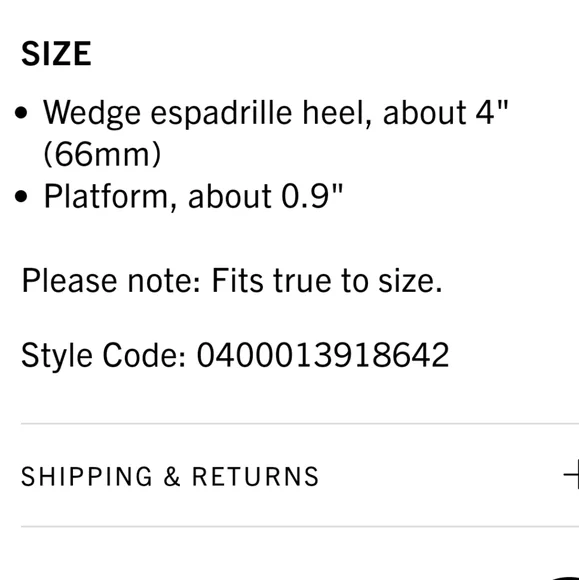Click bullet point beside Platform line
The width and height of the screenshot is (579, 580).
(x=21, y=196)
